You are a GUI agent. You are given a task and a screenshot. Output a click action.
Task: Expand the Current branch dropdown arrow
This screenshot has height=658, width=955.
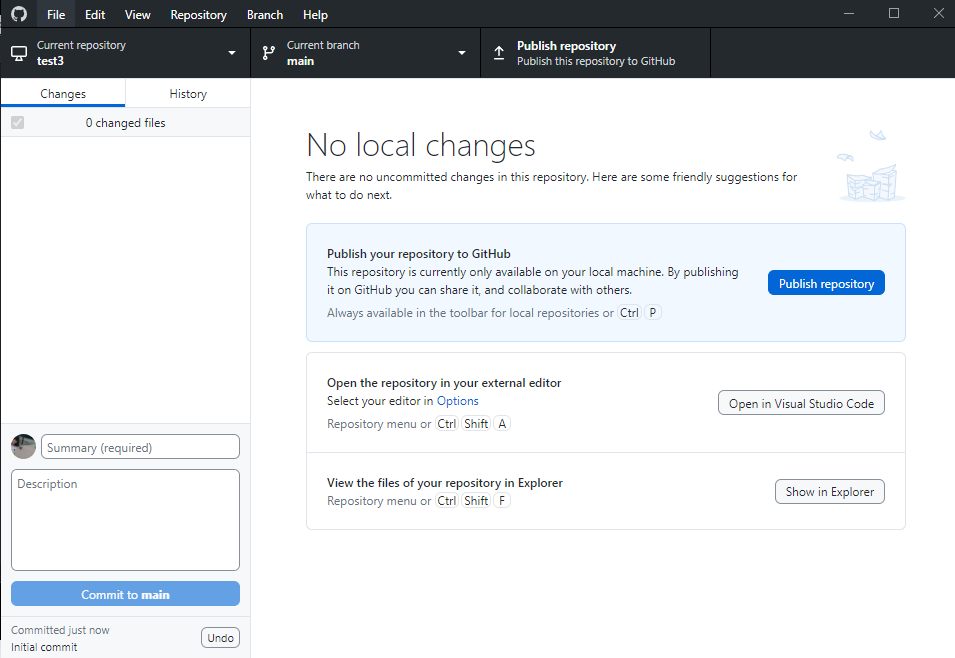pyautogui.click(x=462, y=53)
